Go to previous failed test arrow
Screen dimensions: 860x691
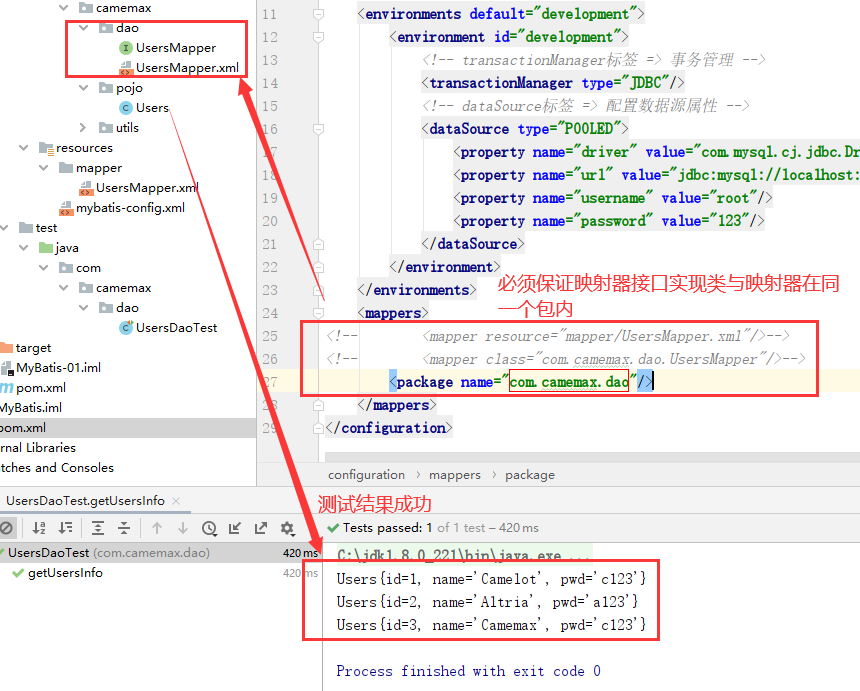[157, 528]
